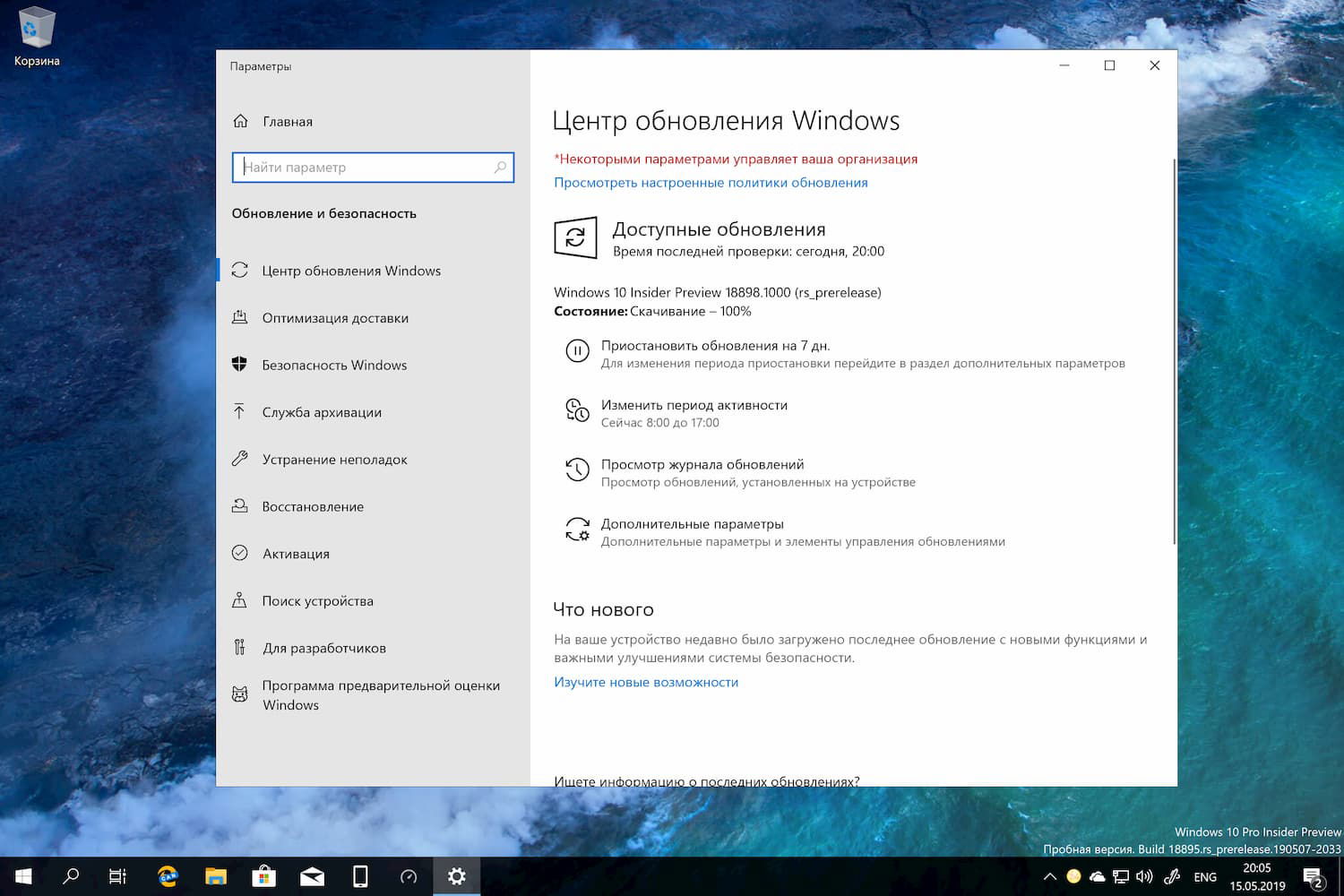This screenshot has height=896, width=1344.
Task: Open Дополнительные параметры gear icon
Action: (x=578, y=530)
